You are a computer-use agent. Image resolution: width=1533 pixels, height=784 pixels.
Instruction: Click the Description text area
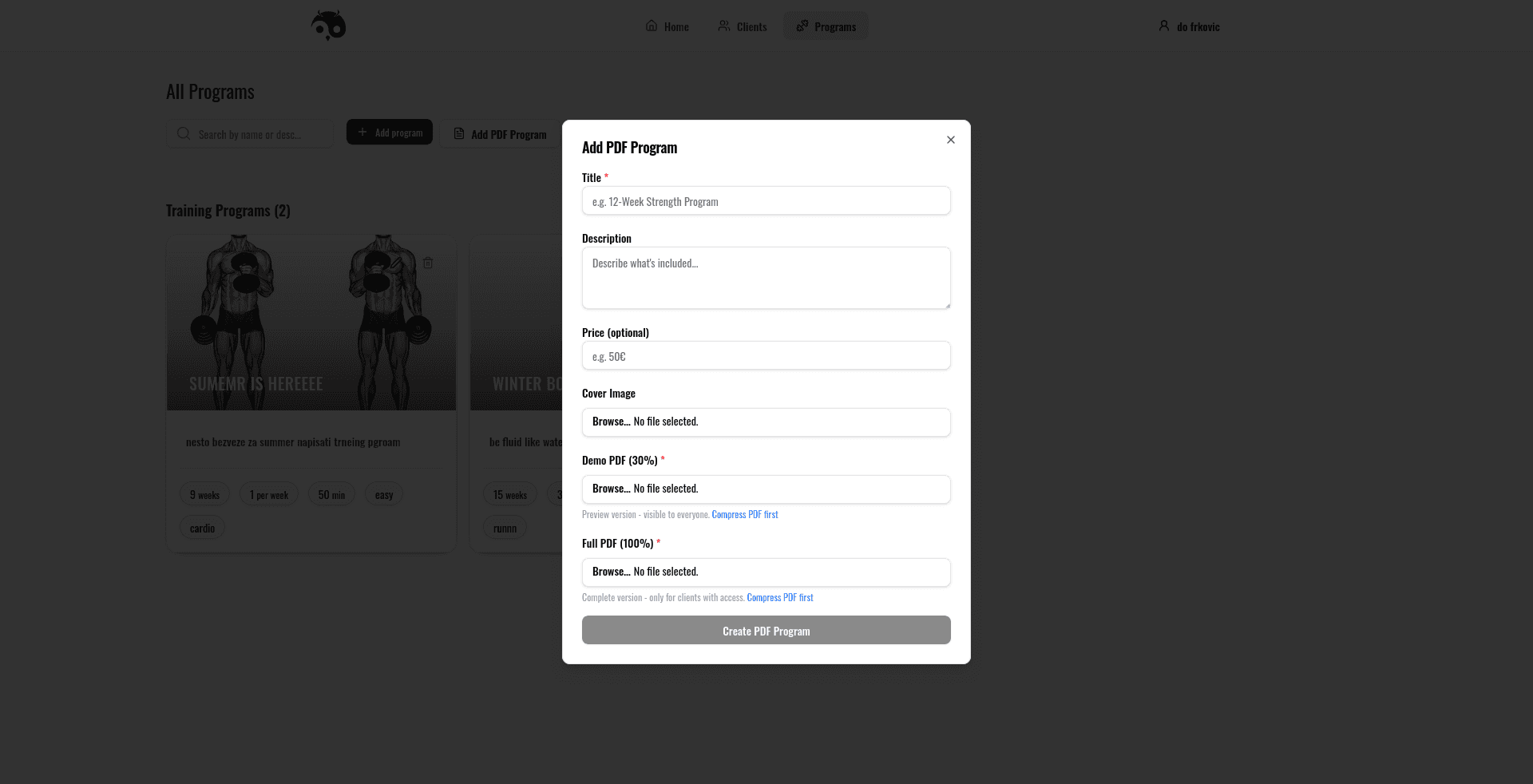766,278
